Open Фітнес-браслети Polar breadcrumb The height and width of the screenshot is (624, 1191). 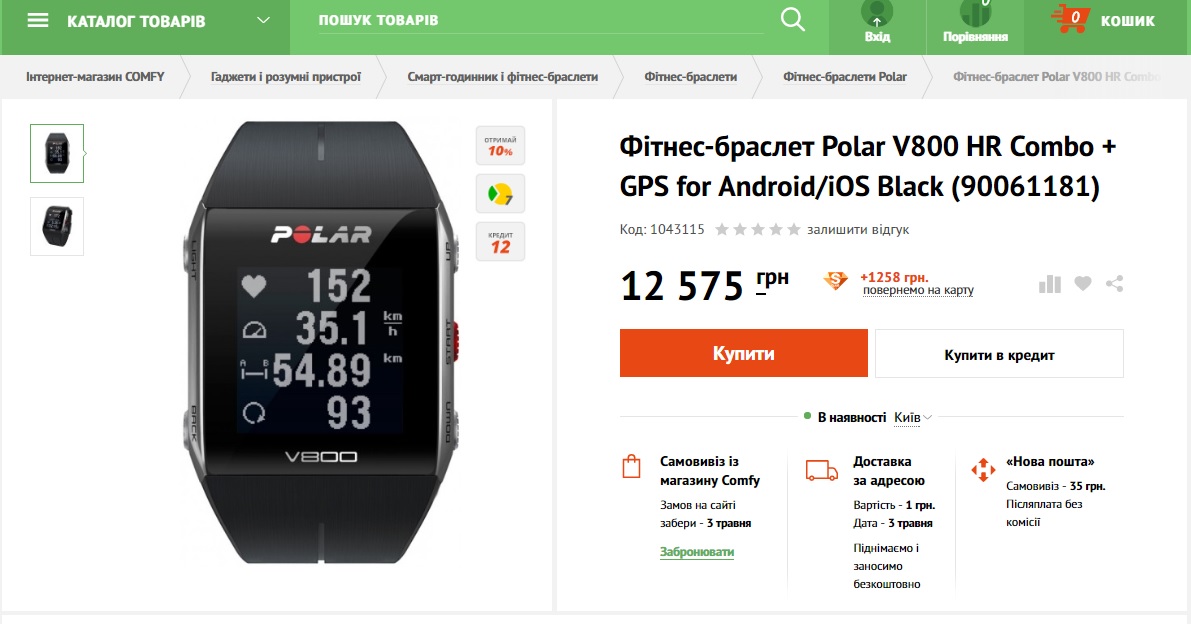845,77
